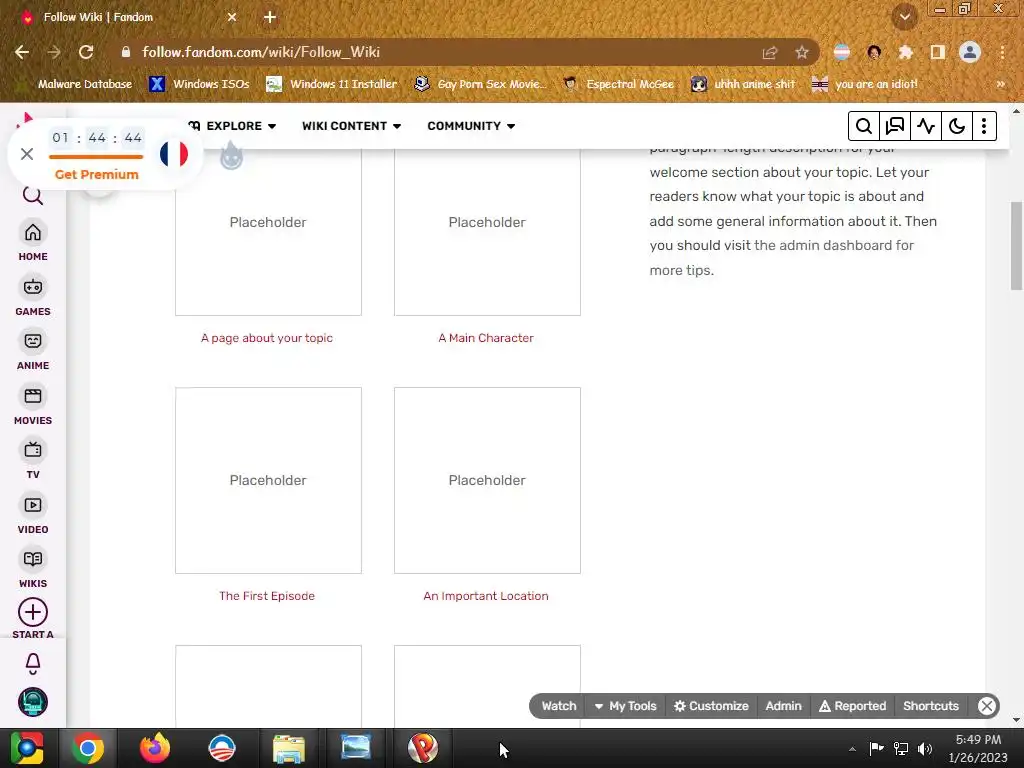Open the ANIME section in sidebar

pos(33,351)
